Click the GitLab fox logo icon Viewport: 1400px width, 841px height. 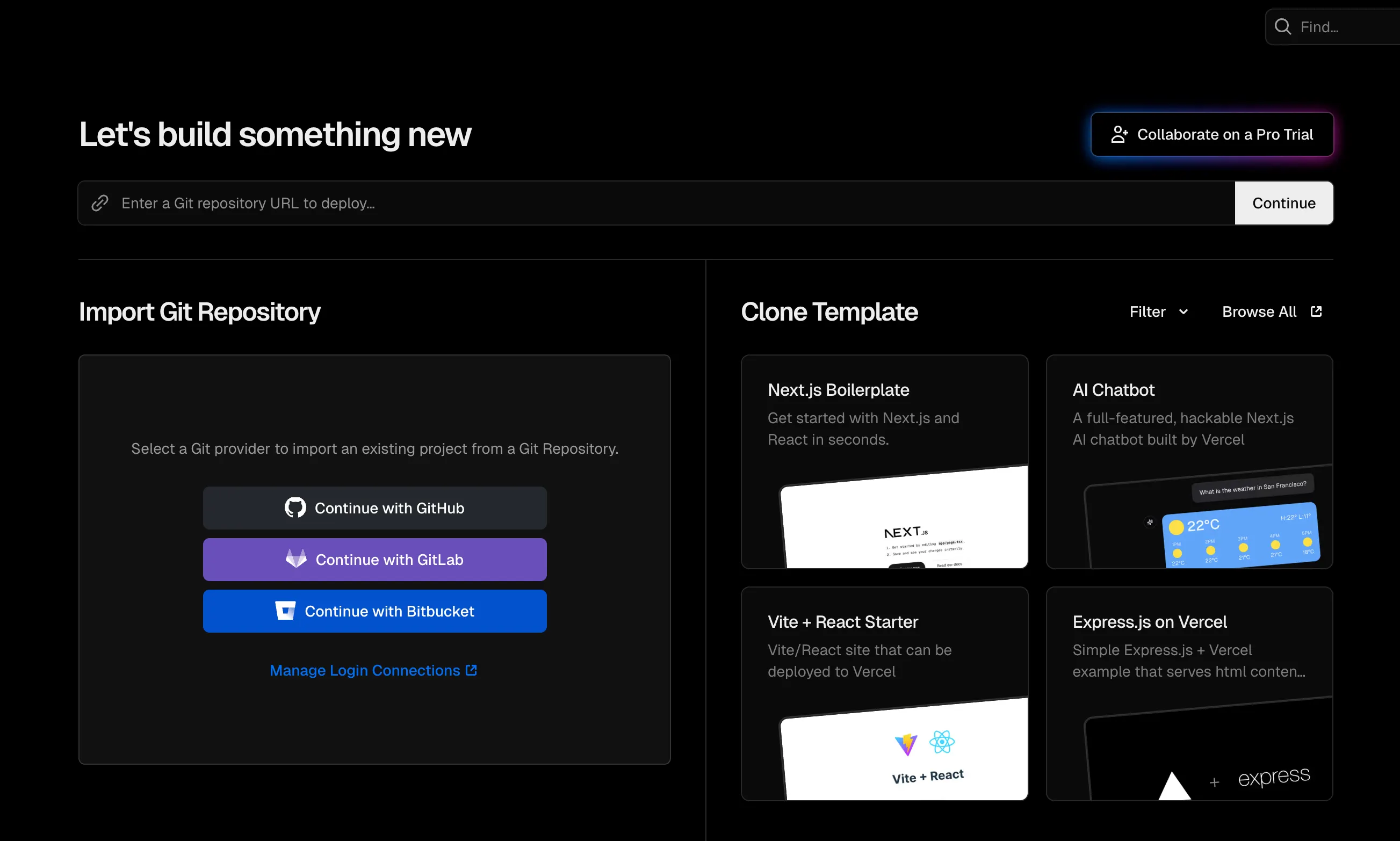pyautogui.click(x=296, y=559)
